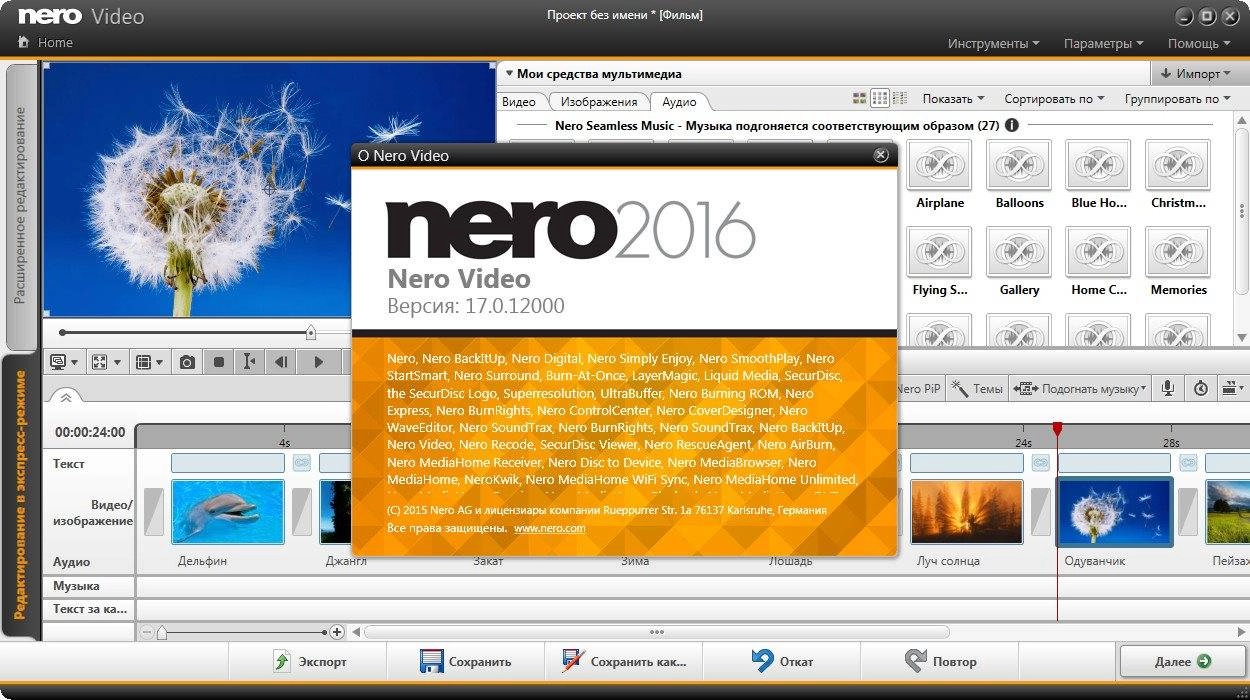This screenshot has height=700, width=1250.
Task: Toggle link icon after first text clip
Action: pos(301,463)
